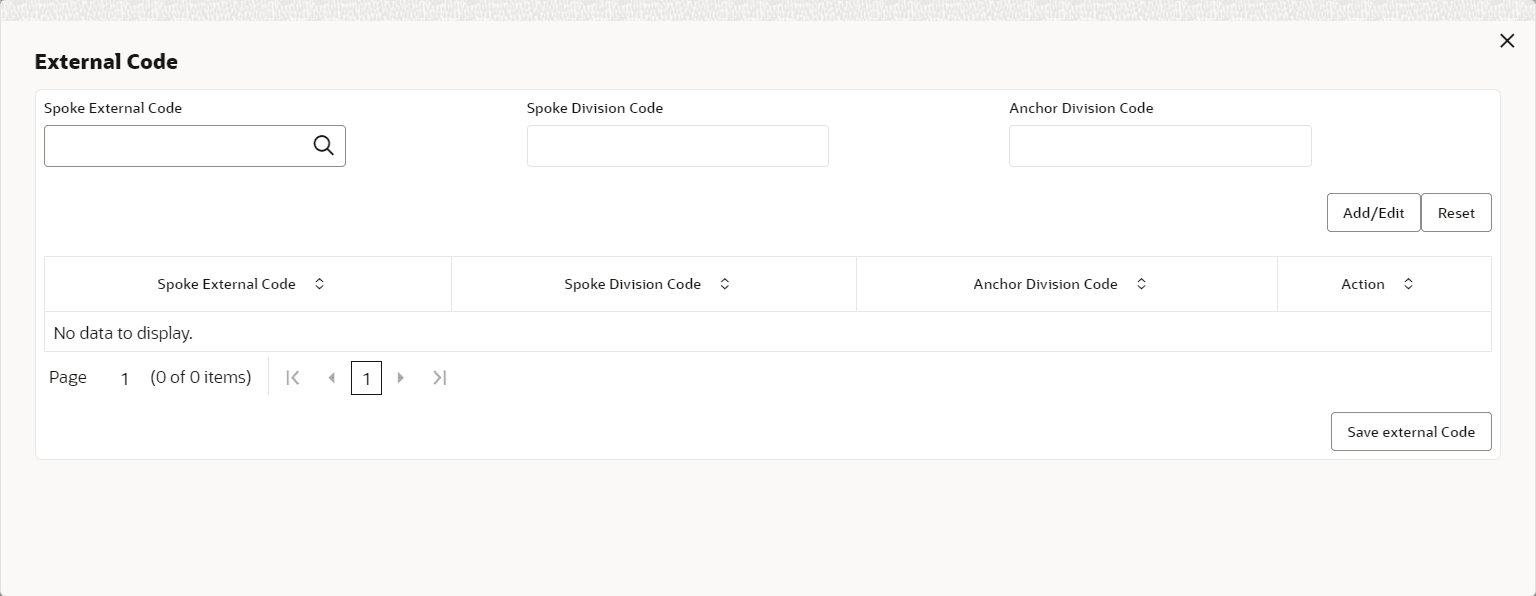Viewport: 1536px width, 596px height.
Task: Click the search magnifier in Spoke External Code
Action: (323, 146)
